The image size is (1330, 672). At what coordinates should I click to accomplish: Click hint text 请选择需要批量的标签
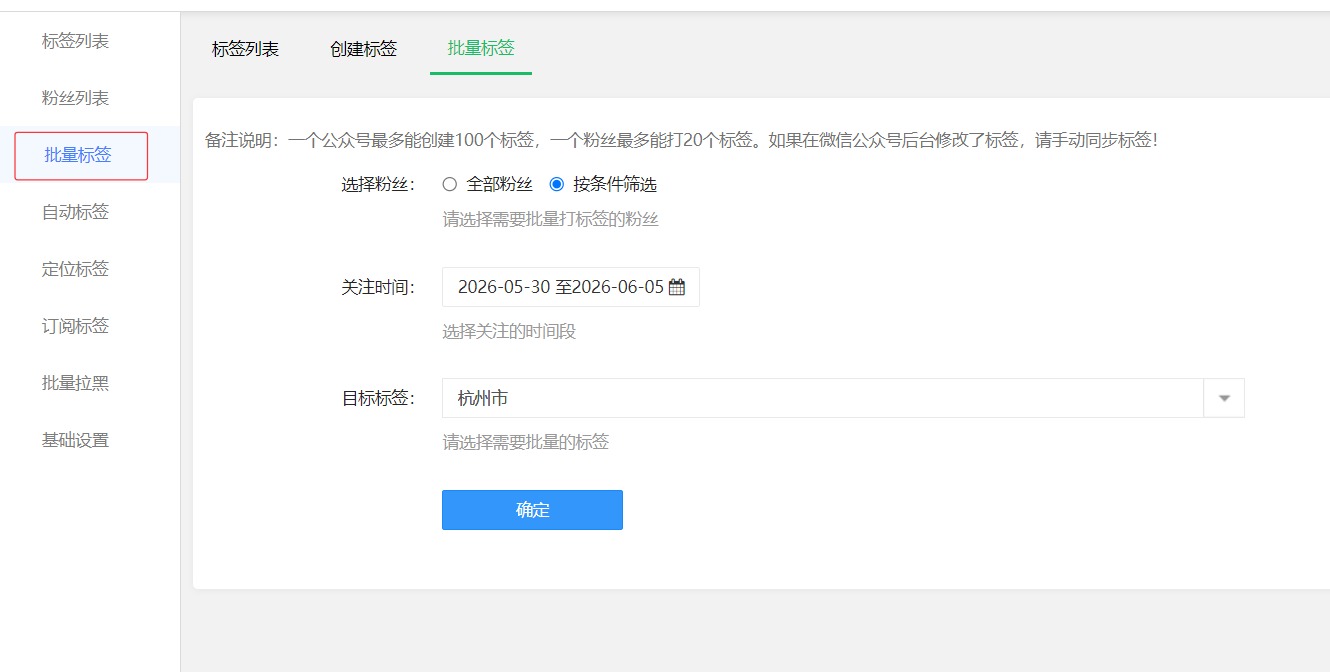tap(526, 442)
